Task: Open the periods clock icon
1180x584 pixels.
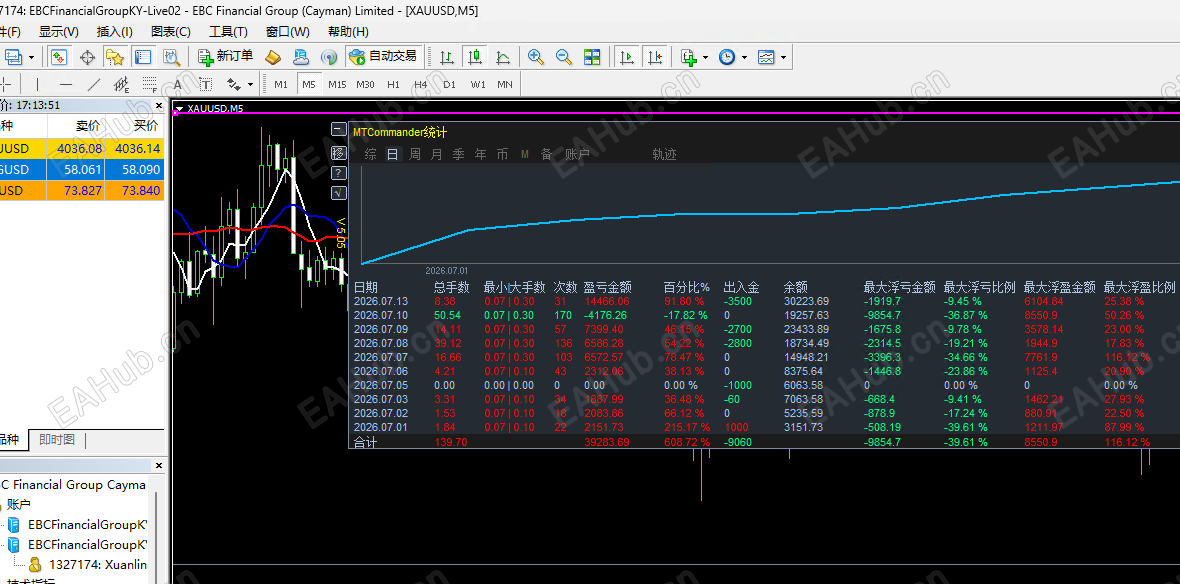Action: pyautogui.click(x=727, y=56)
